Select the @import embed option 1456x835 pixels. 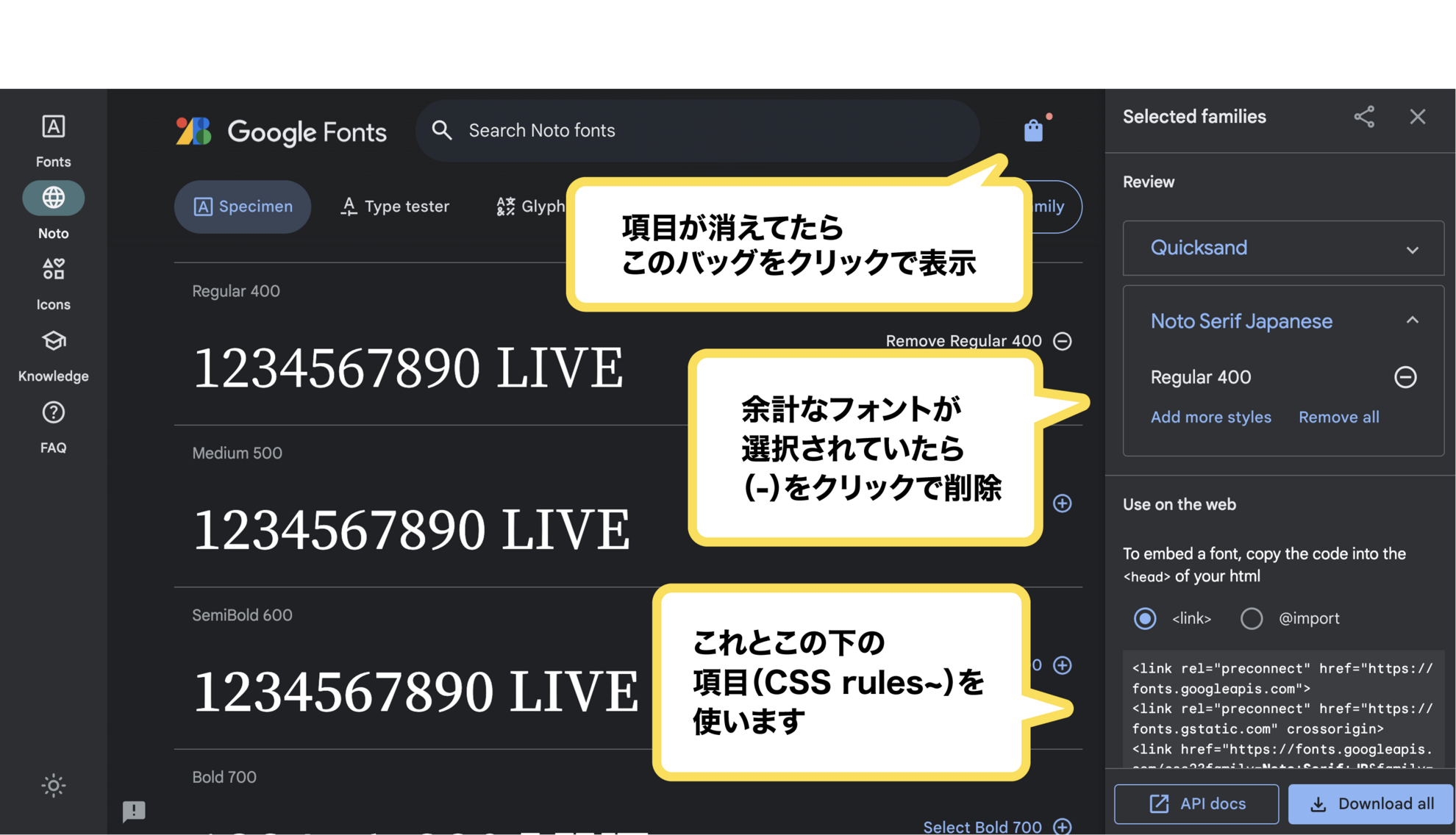click(1251, 618)
